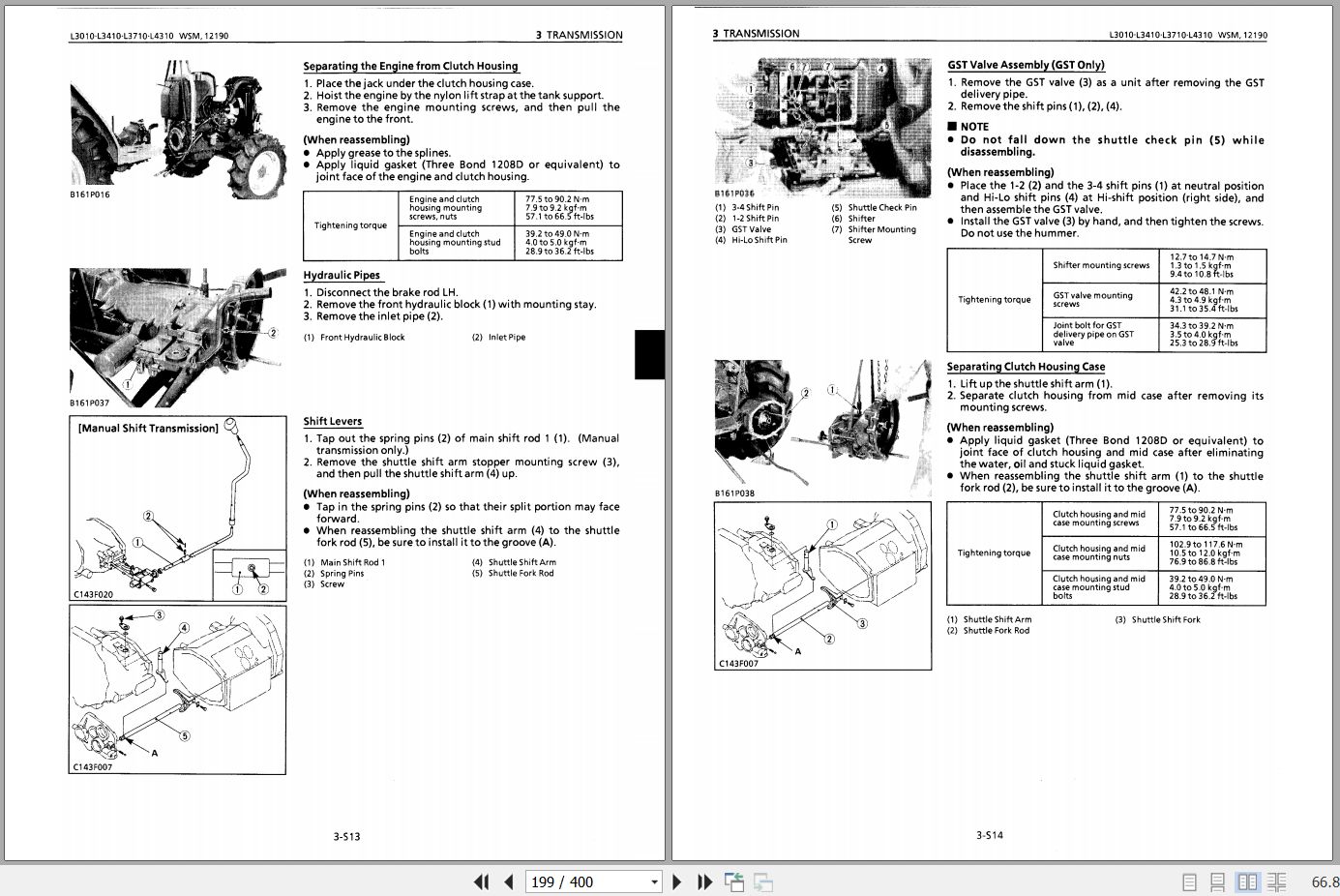This screenshot has width=1340, height=896.
Task: Go to the first page
Action: click(x=481, y=881)
